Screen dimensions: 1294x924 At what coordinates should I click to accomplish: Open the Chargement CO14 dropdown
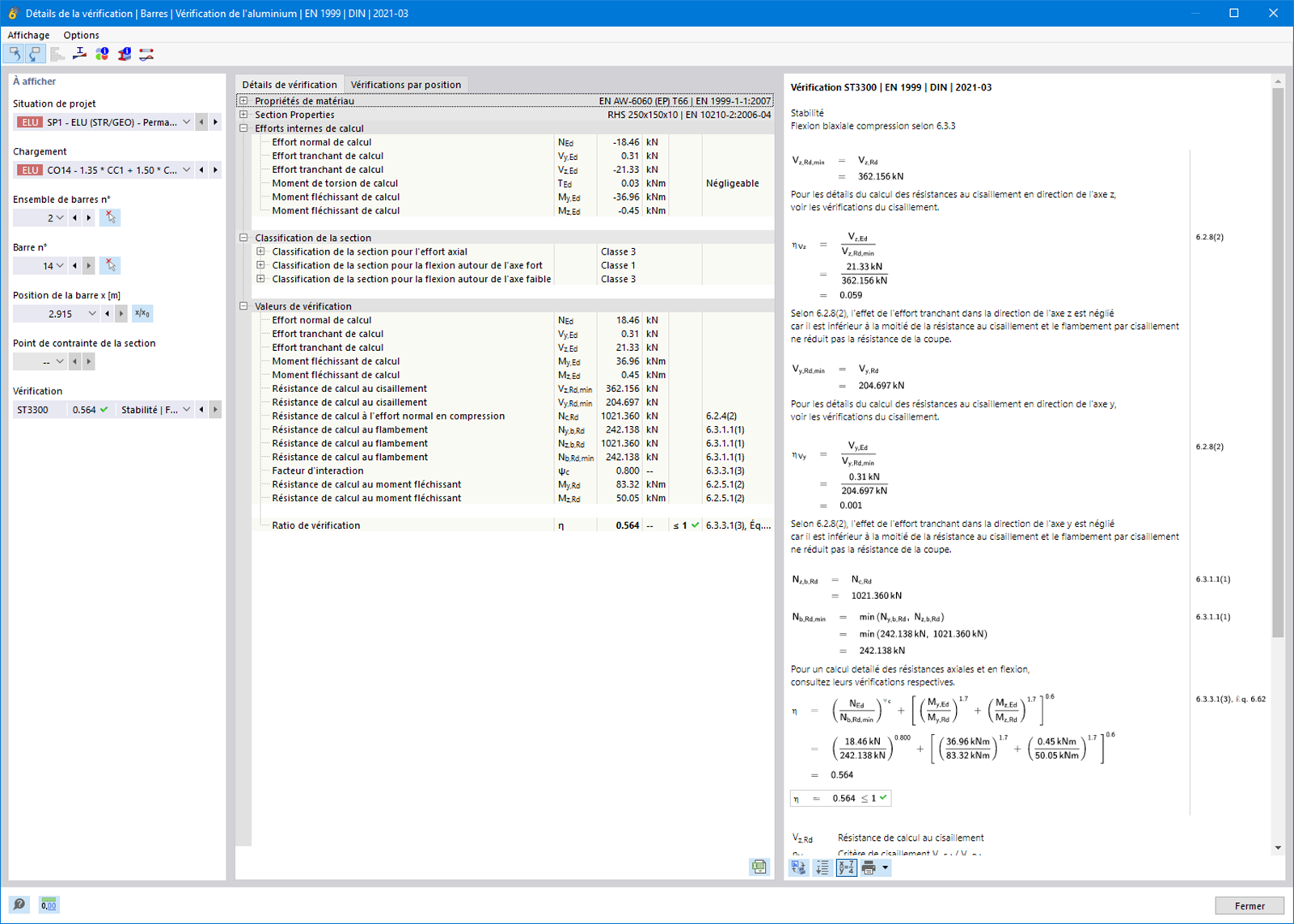(x=187, y=170)
